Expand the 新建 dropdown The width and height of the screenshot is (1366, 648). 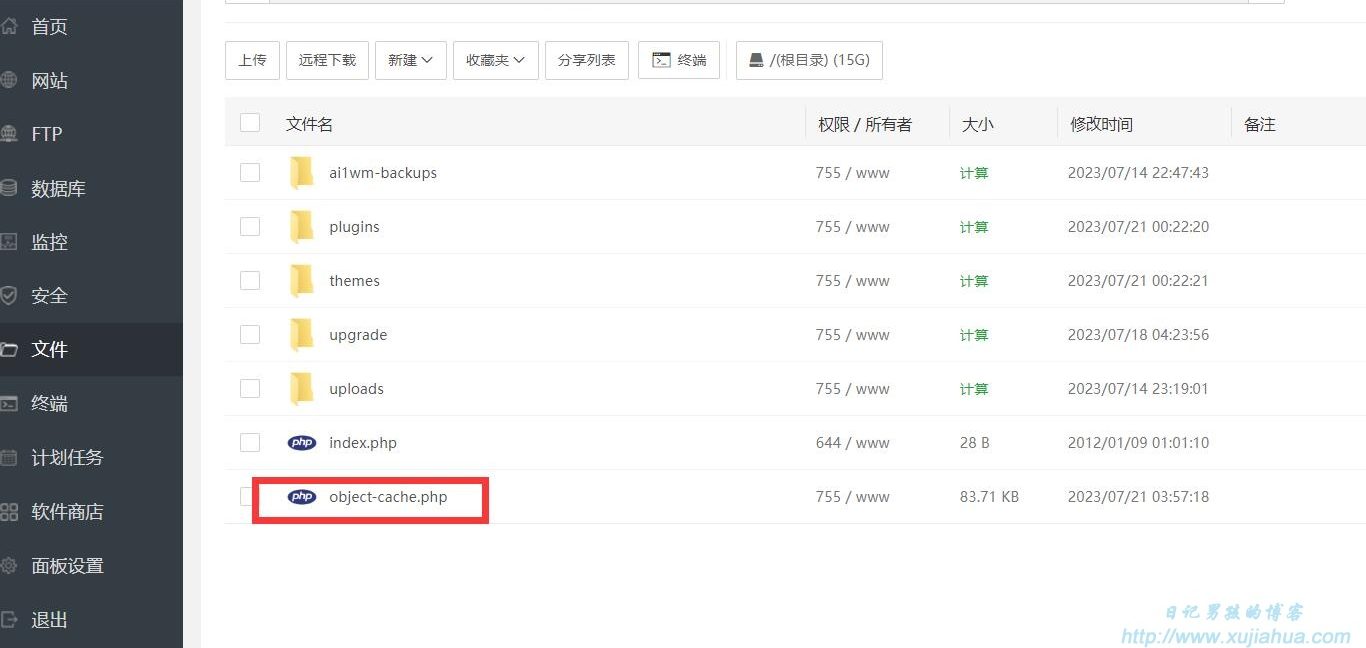point(410,60)
